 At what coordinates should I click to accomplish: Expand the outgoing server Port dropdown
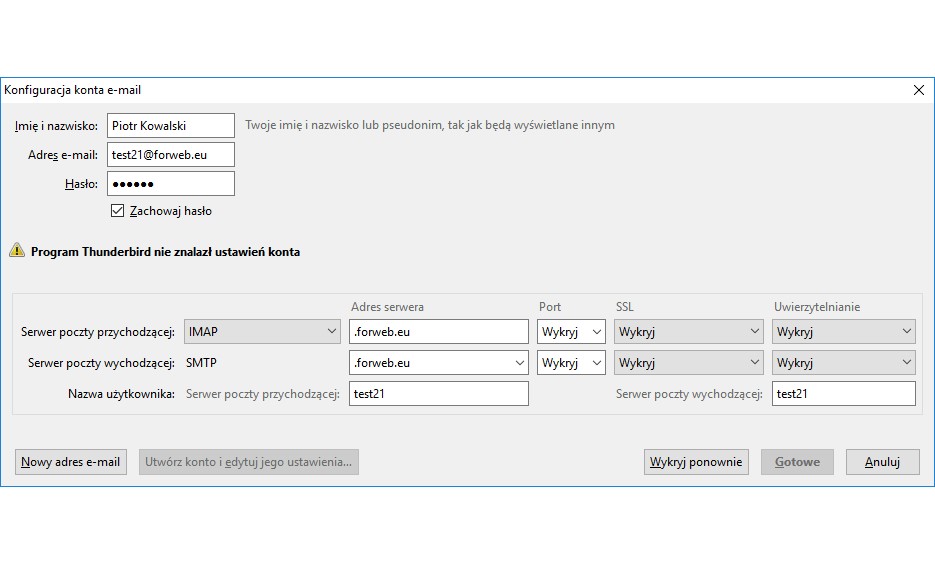571,362
